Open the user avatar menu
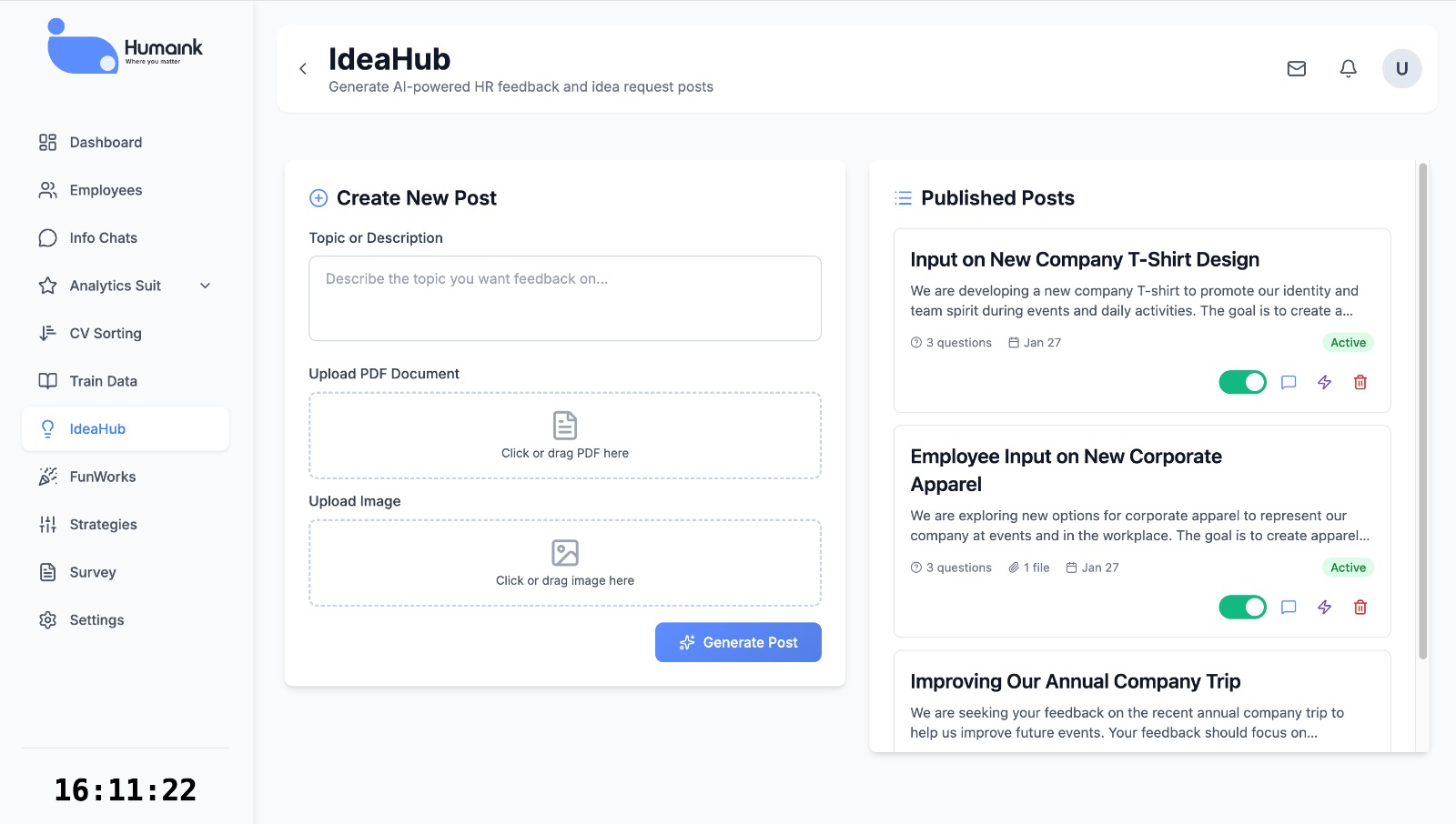Image resolution: width=1456 pixels, height=824 pixels. click(x=1401, y=68)
